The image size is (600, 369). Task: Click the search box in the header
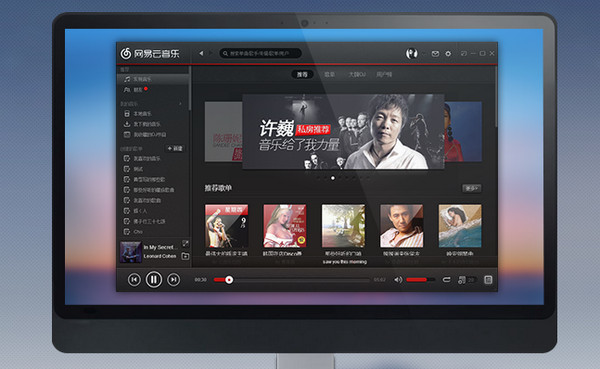coord(260,53)
